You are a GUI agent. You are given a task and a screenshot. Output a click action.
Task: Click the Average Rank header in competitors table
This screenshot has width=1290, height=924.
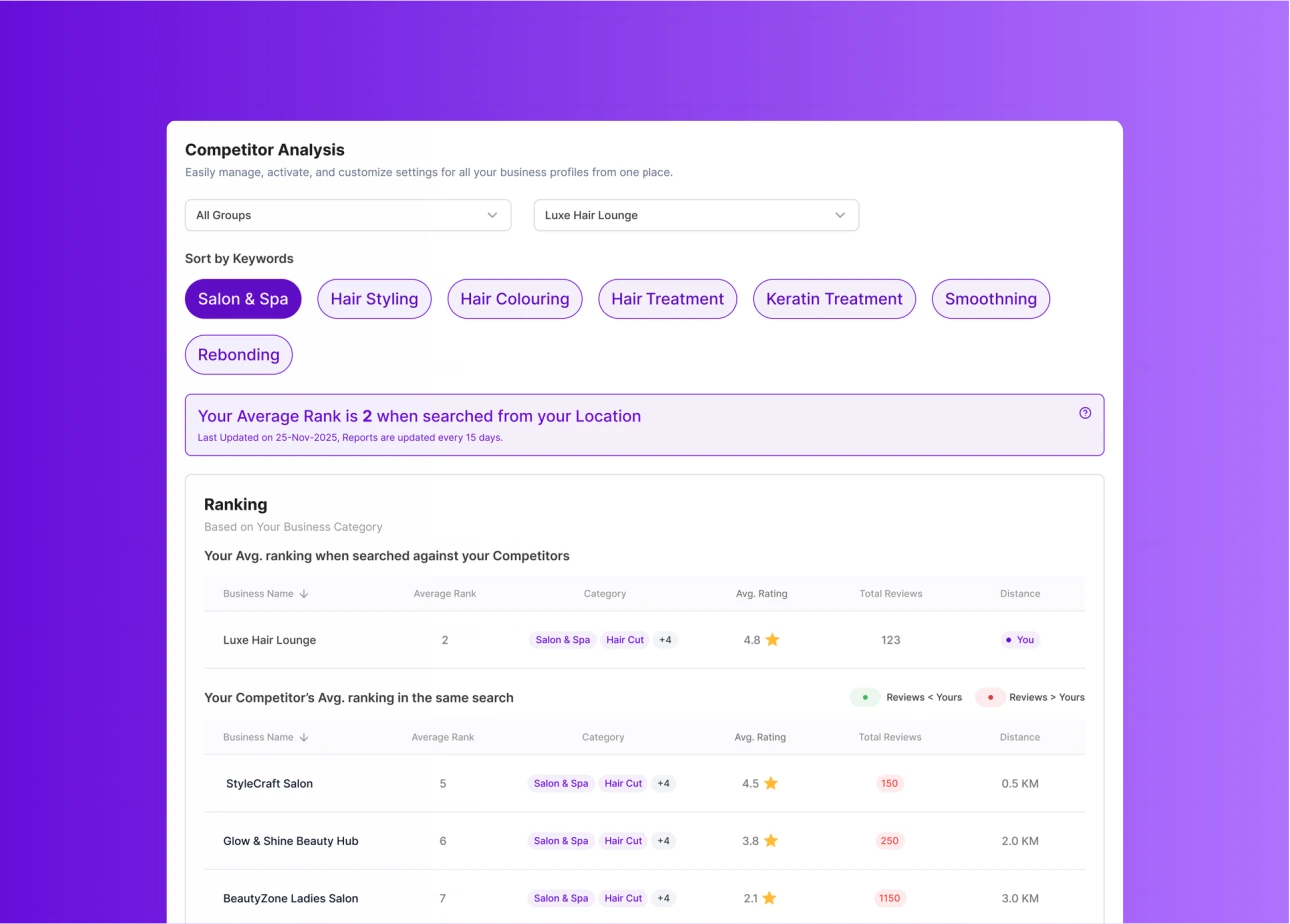coord(443,737)
